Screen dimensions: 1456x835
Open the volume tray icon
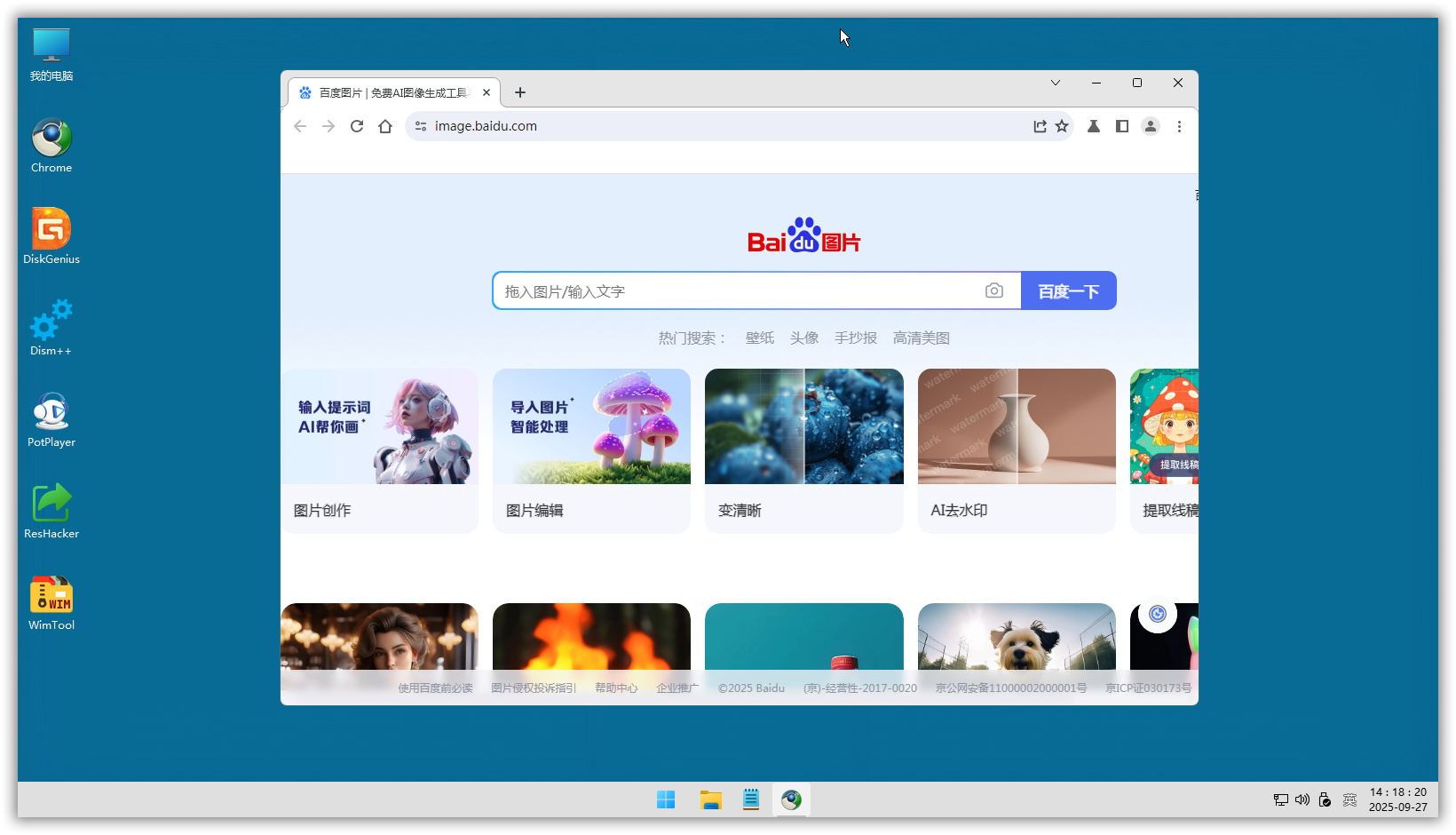click(x=1302, y=799)
